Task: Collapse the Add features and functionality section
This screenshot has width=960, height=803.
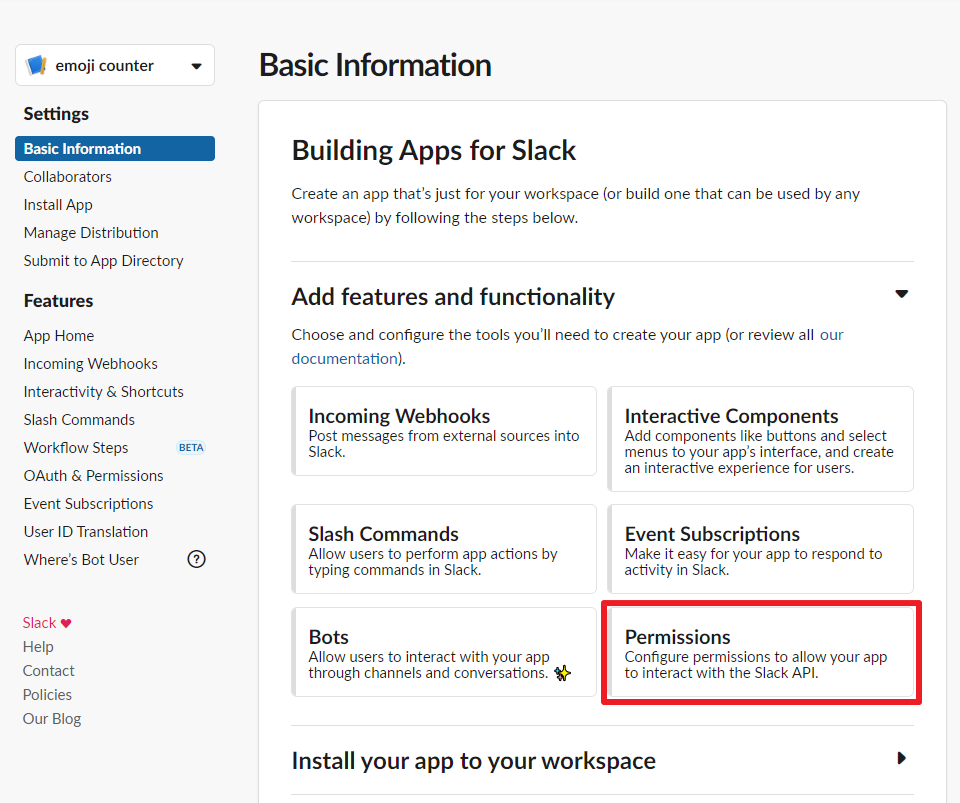Action: pos(901,294)
